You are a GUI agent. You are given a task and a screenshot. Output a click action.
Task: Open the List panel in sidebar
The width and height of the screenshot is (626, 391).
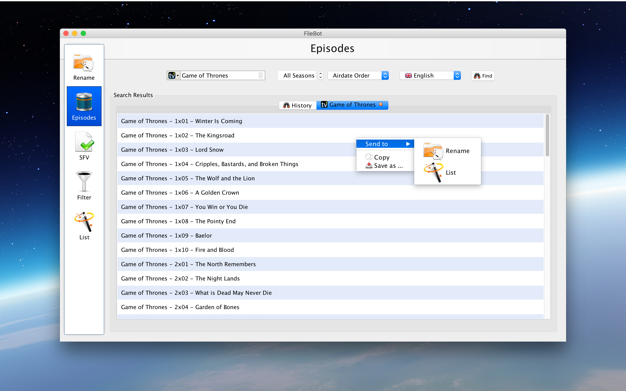pyautogui.click(x=84, y=226)
